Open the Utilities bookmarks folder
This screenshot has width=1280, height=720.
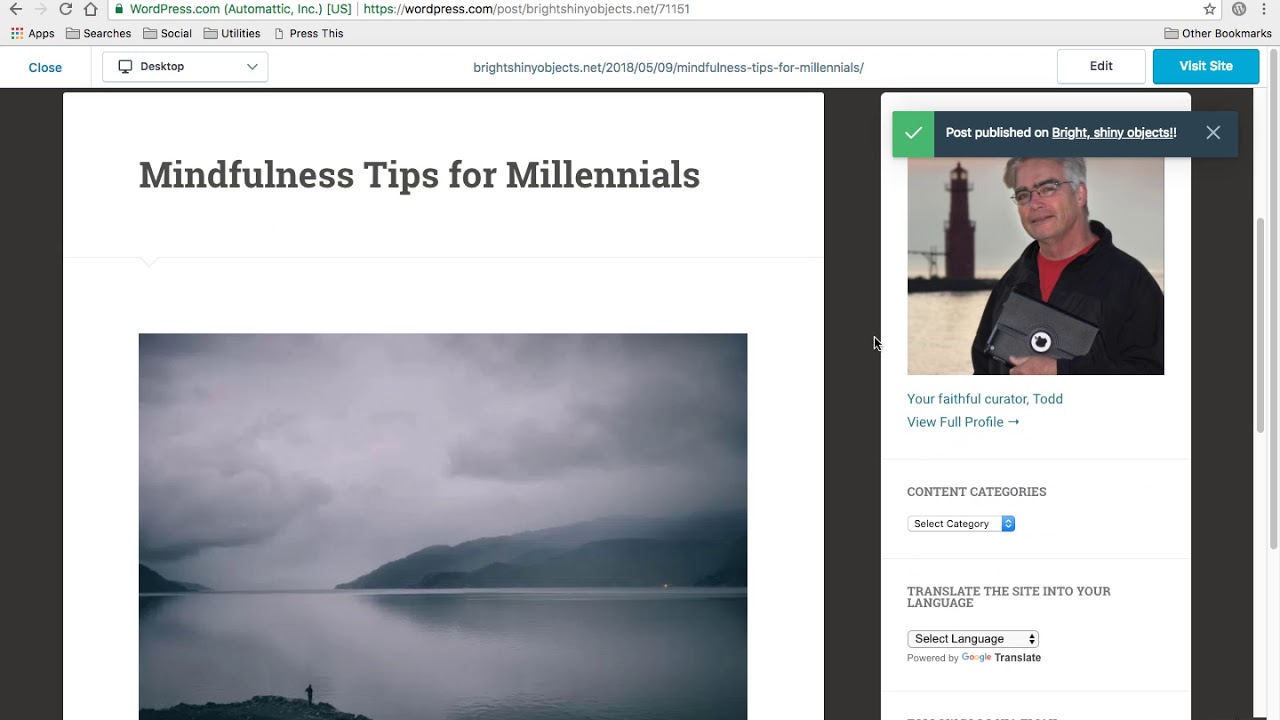coord(232,33)
